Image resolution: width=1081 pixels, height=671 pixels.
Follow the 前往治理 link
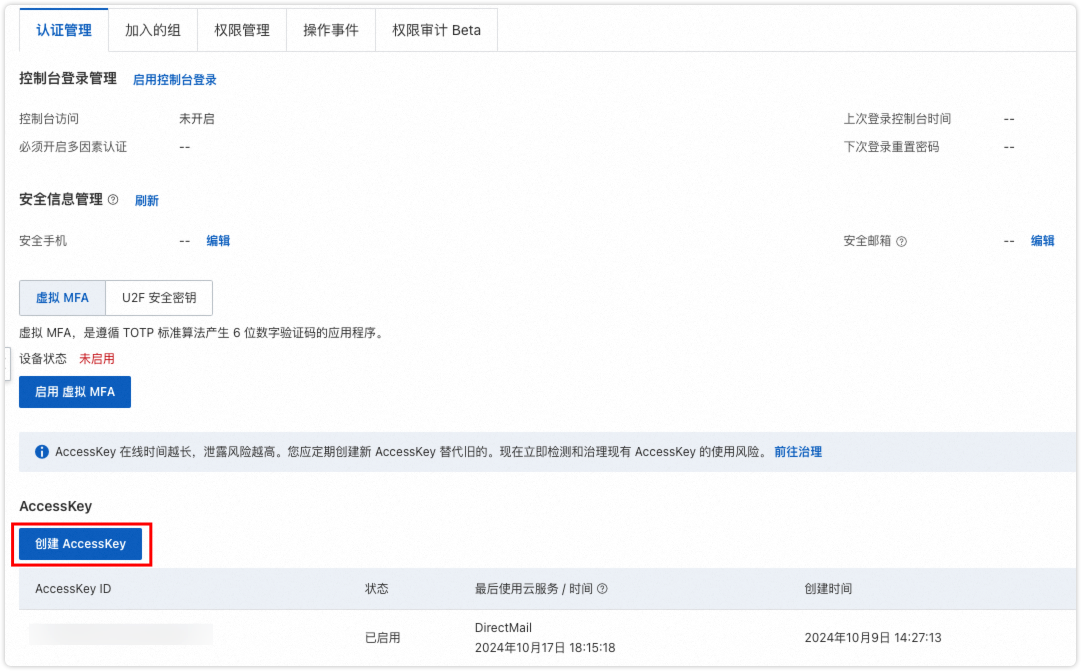798,452
